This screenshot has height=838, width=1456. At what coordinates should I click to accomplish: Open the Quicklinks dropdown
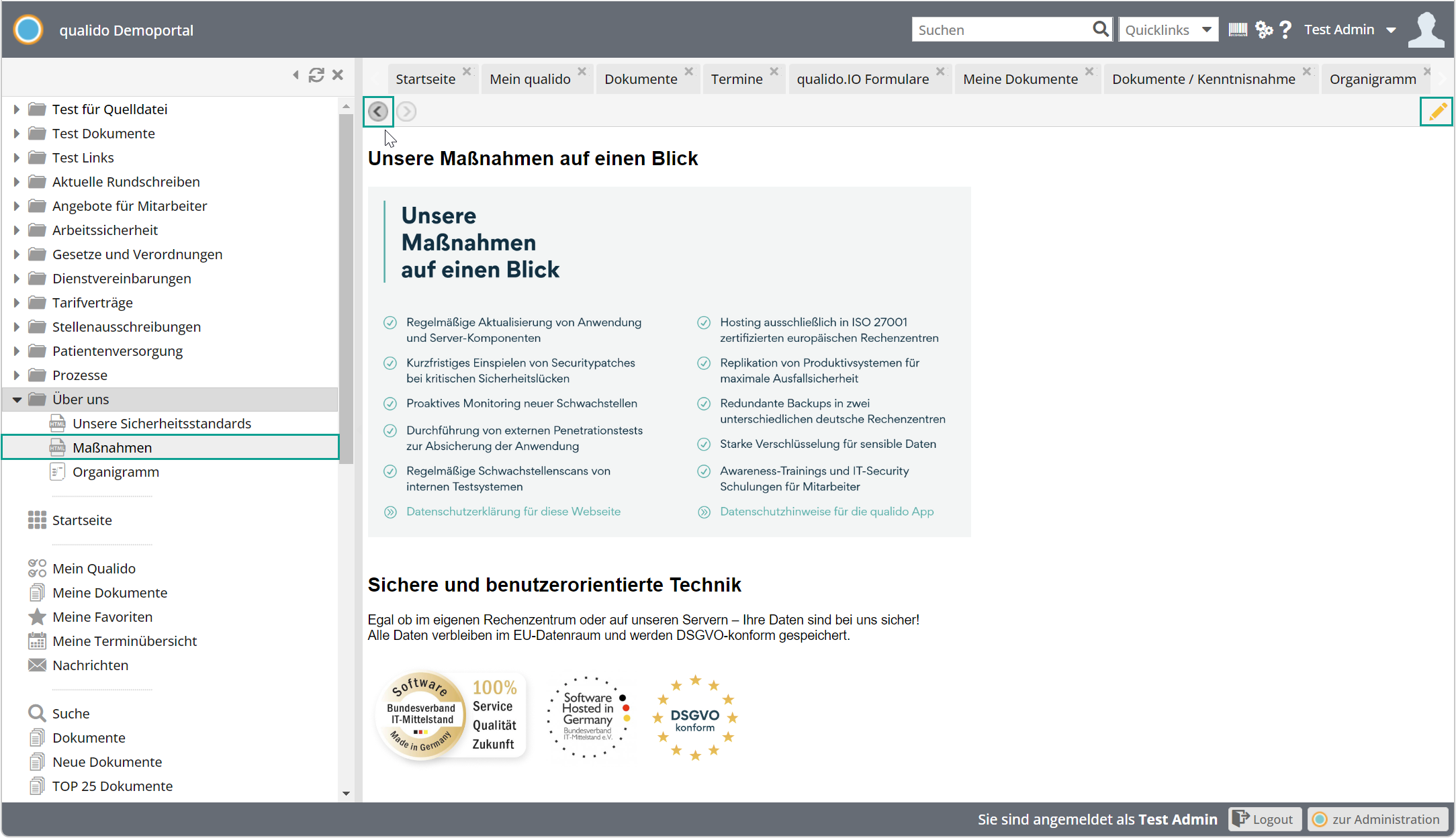1169,30
